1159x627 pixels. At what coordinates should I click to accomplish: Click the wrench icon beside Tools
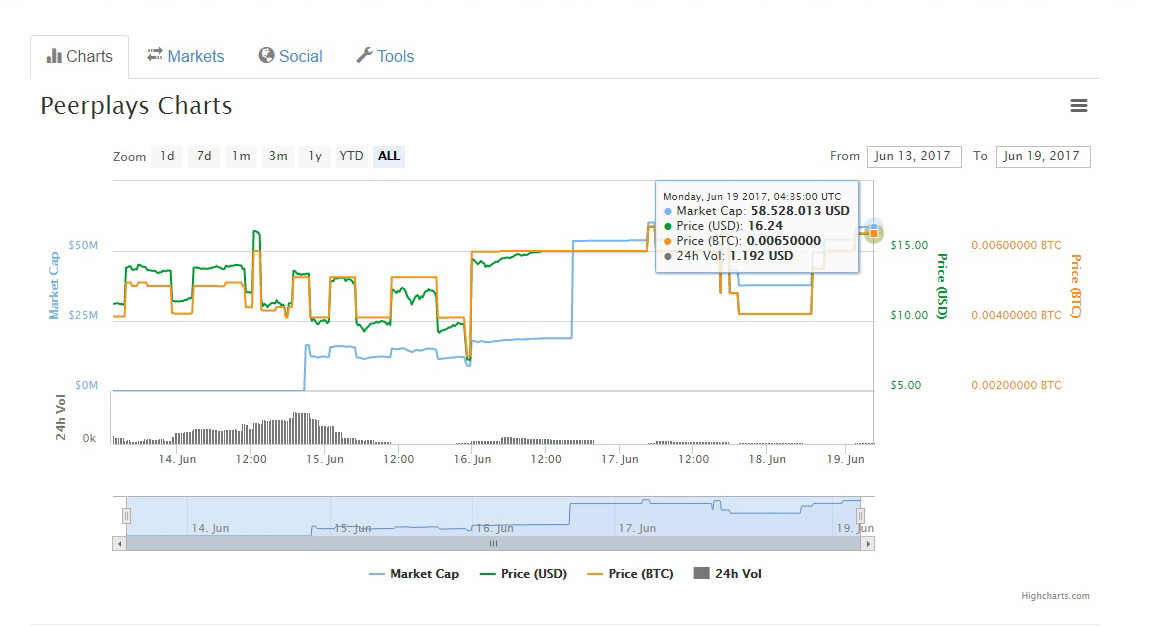364,55
